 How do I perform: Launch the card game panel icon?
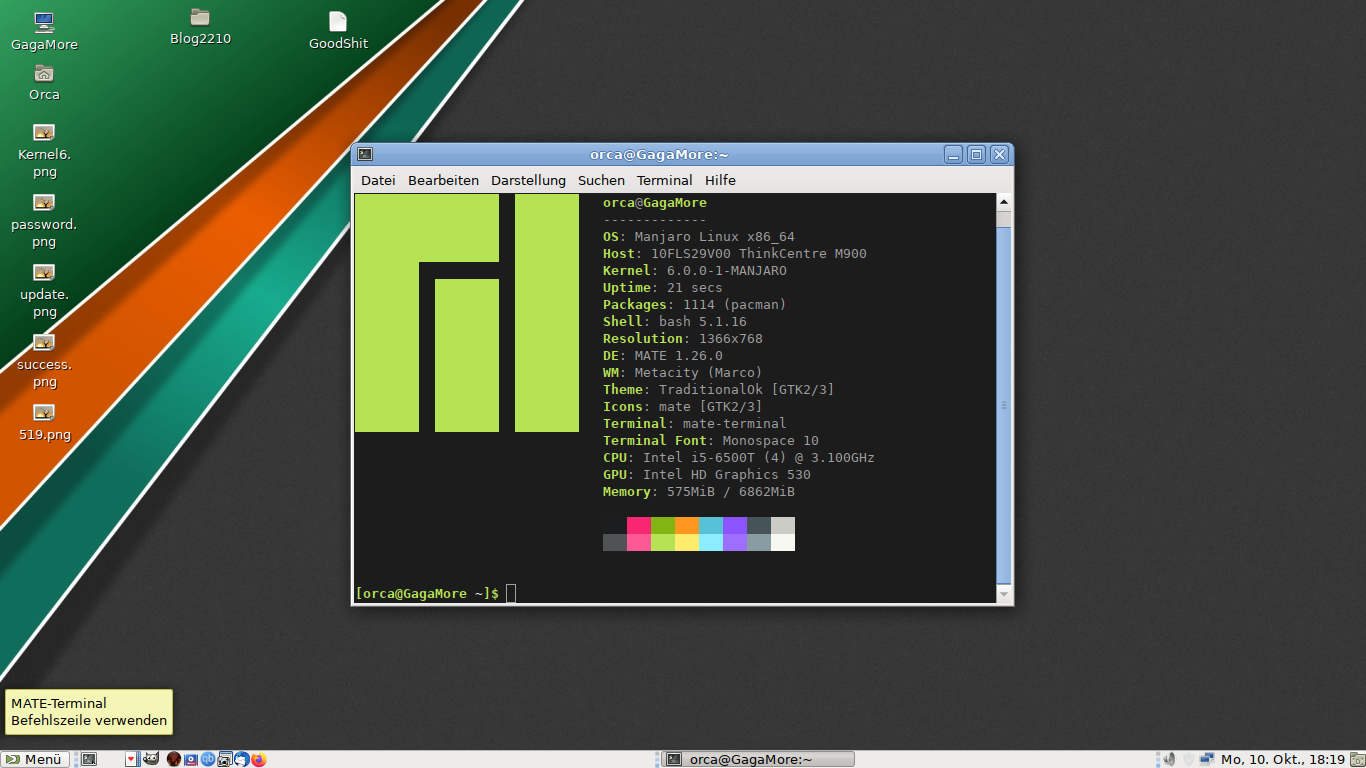[132, 759]
